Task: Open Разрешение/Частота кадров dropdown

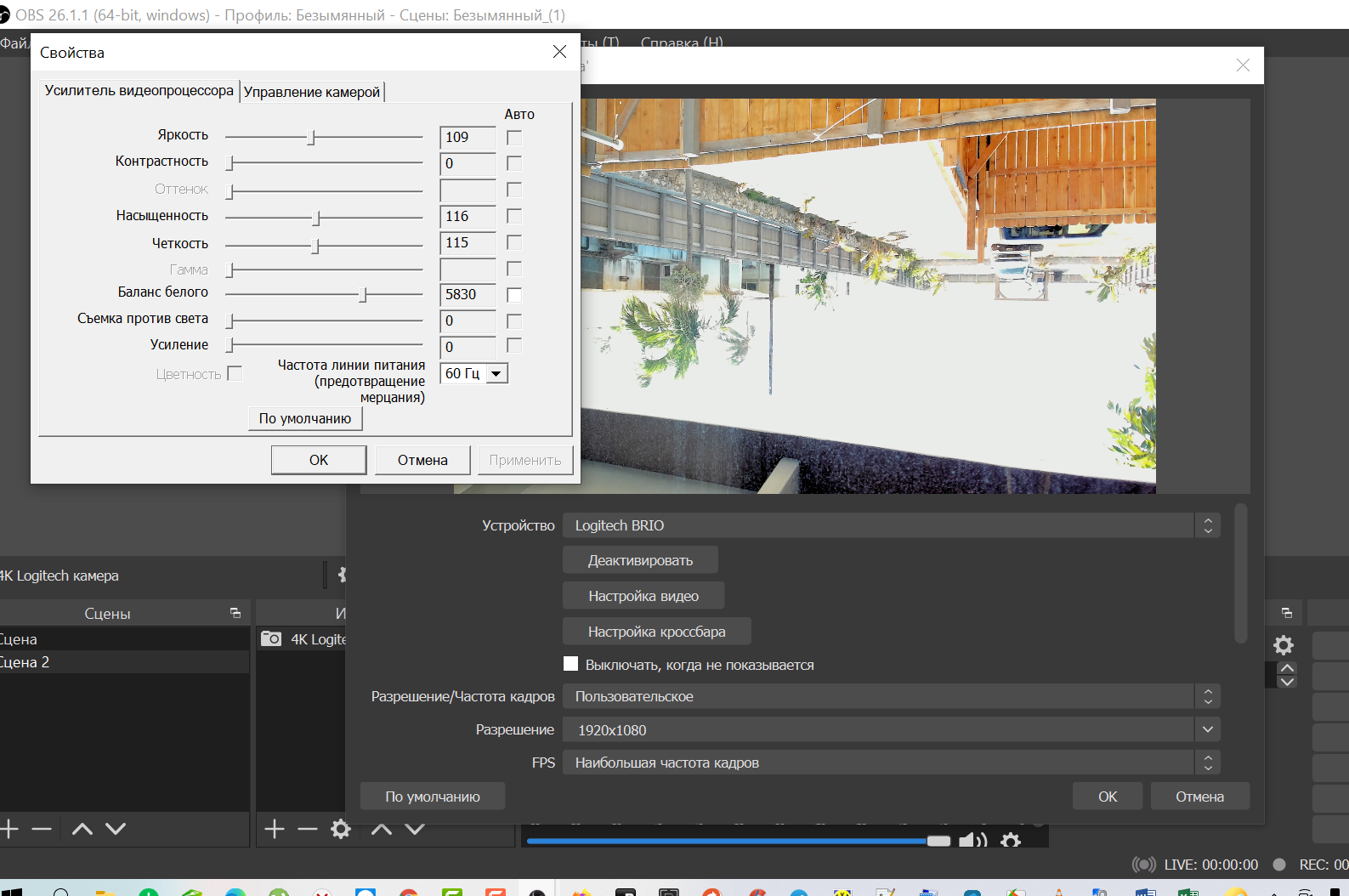Action: [891, 696]
